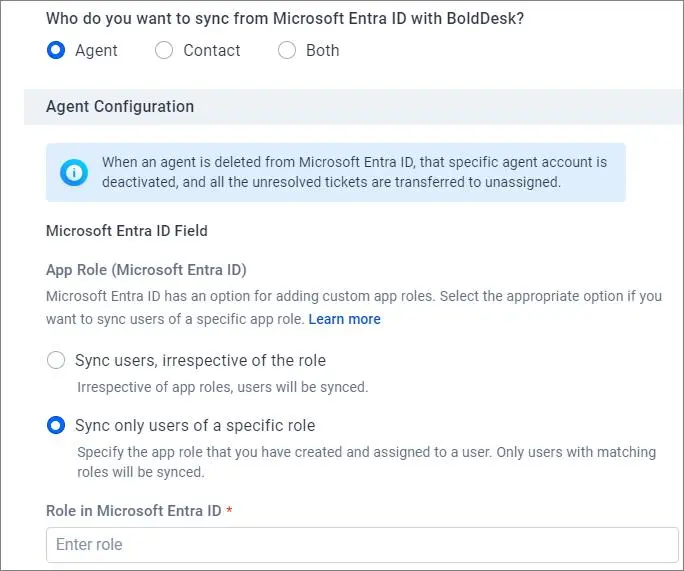Select the Contact radio button
The image size is (684, 571).
tap(164, 50)
